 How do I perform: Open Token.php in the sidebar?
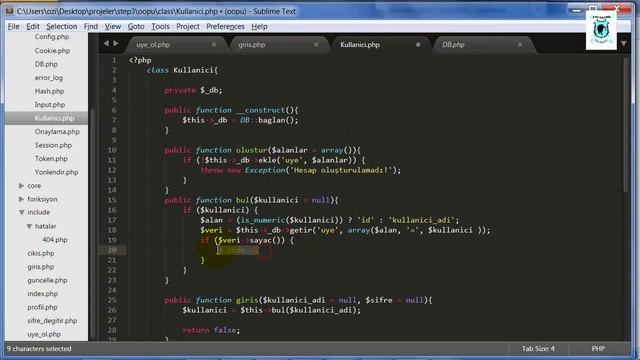coord(51,158)
